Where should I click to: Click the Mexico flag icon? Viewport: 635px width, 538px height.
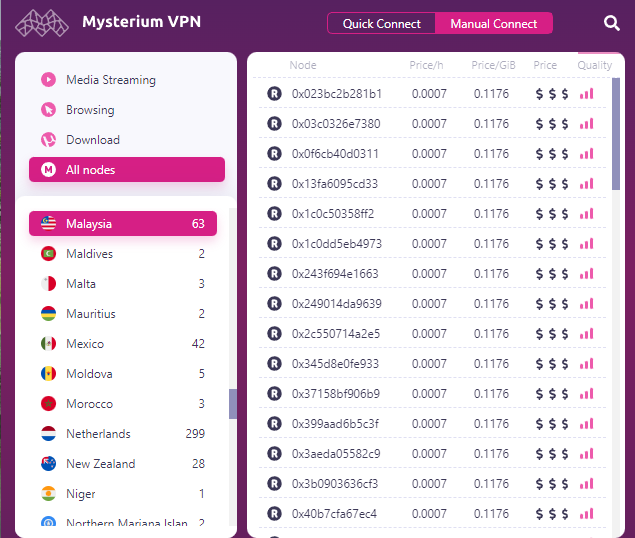(49, 344)
